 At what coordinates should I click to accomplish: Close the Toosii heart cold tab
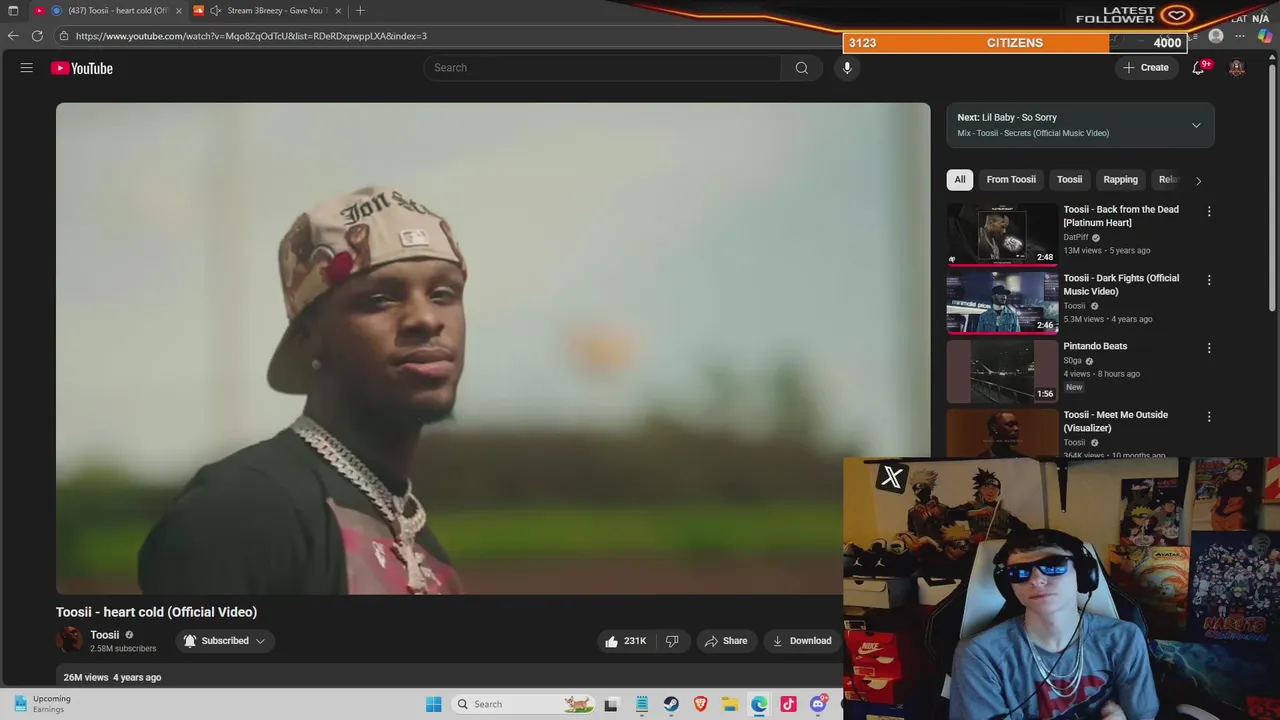(178, 11)
